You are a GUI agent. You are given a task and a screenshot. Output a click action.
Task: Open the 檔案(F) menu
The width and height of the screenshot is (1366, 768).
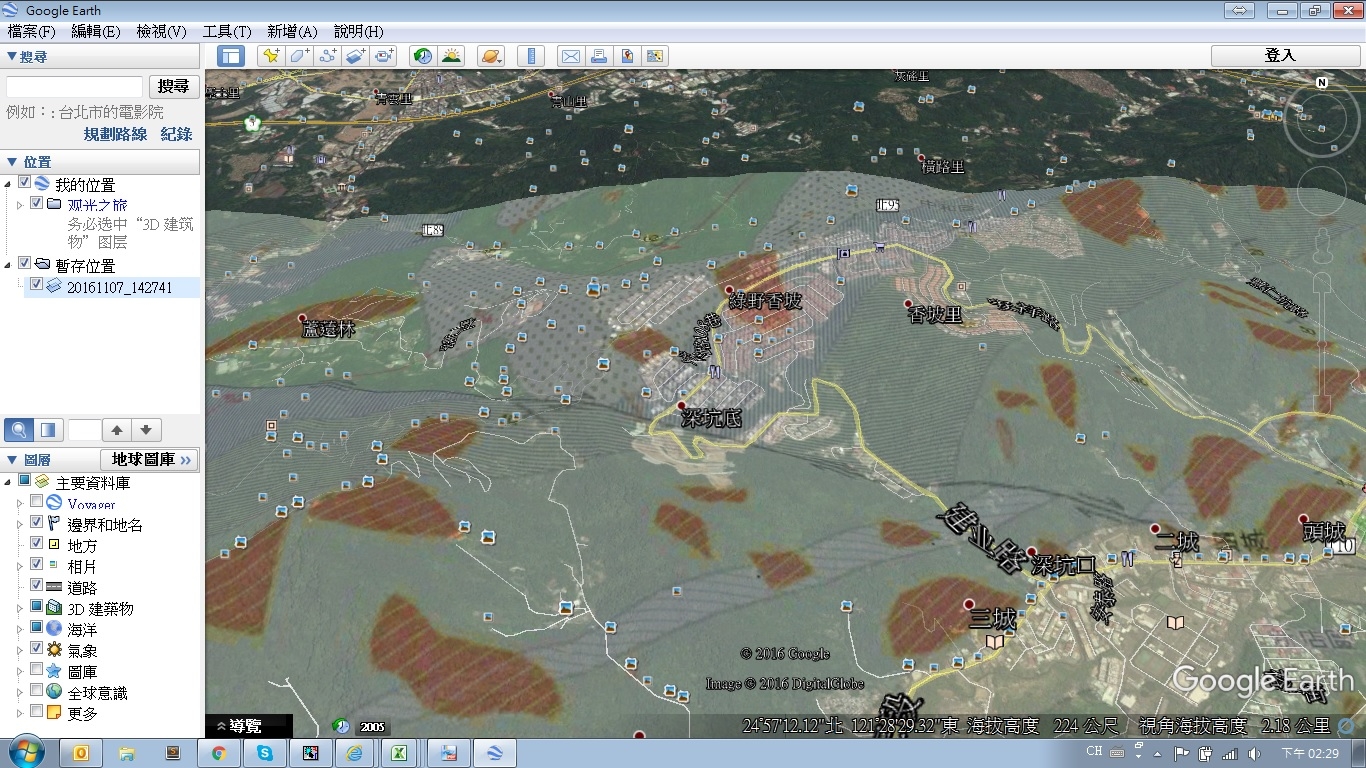tap(31, 32)
